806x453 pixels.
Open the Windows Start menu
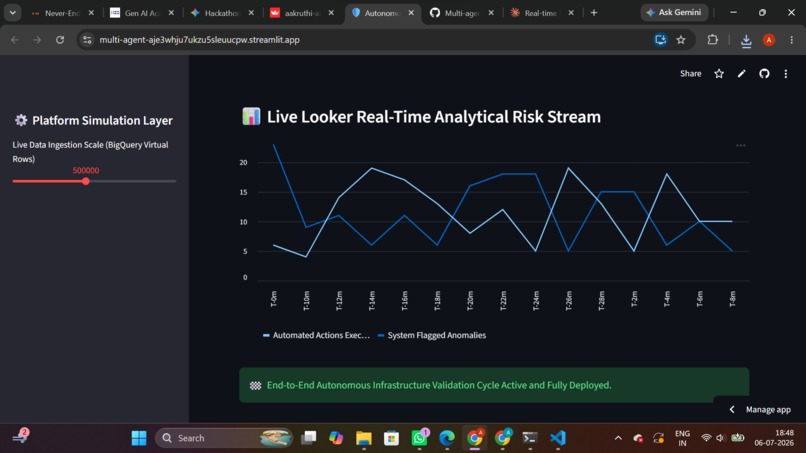coord(139,438)
